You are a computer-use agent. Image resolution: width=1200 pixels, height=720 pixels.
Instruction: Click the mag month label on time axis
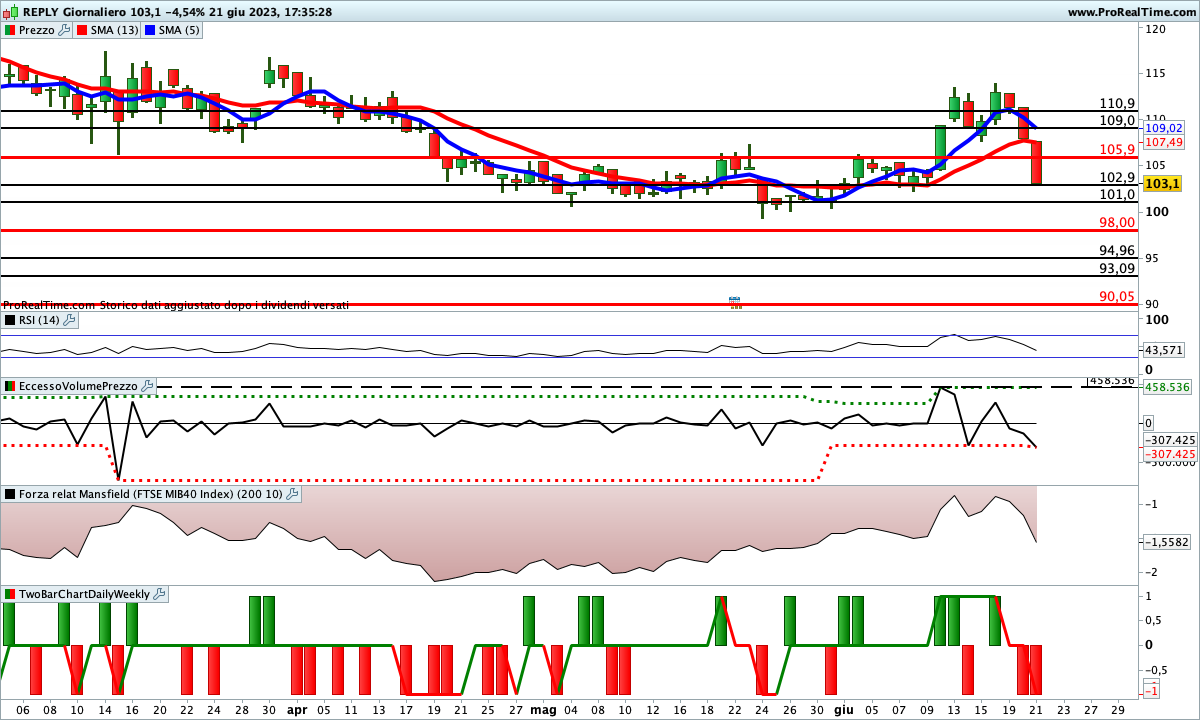coord(543,708)
